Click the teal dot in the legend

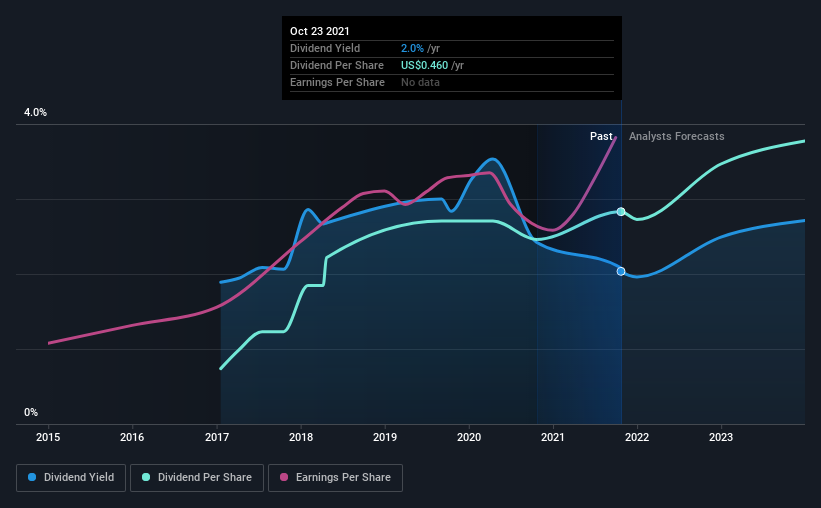(148, 478)
